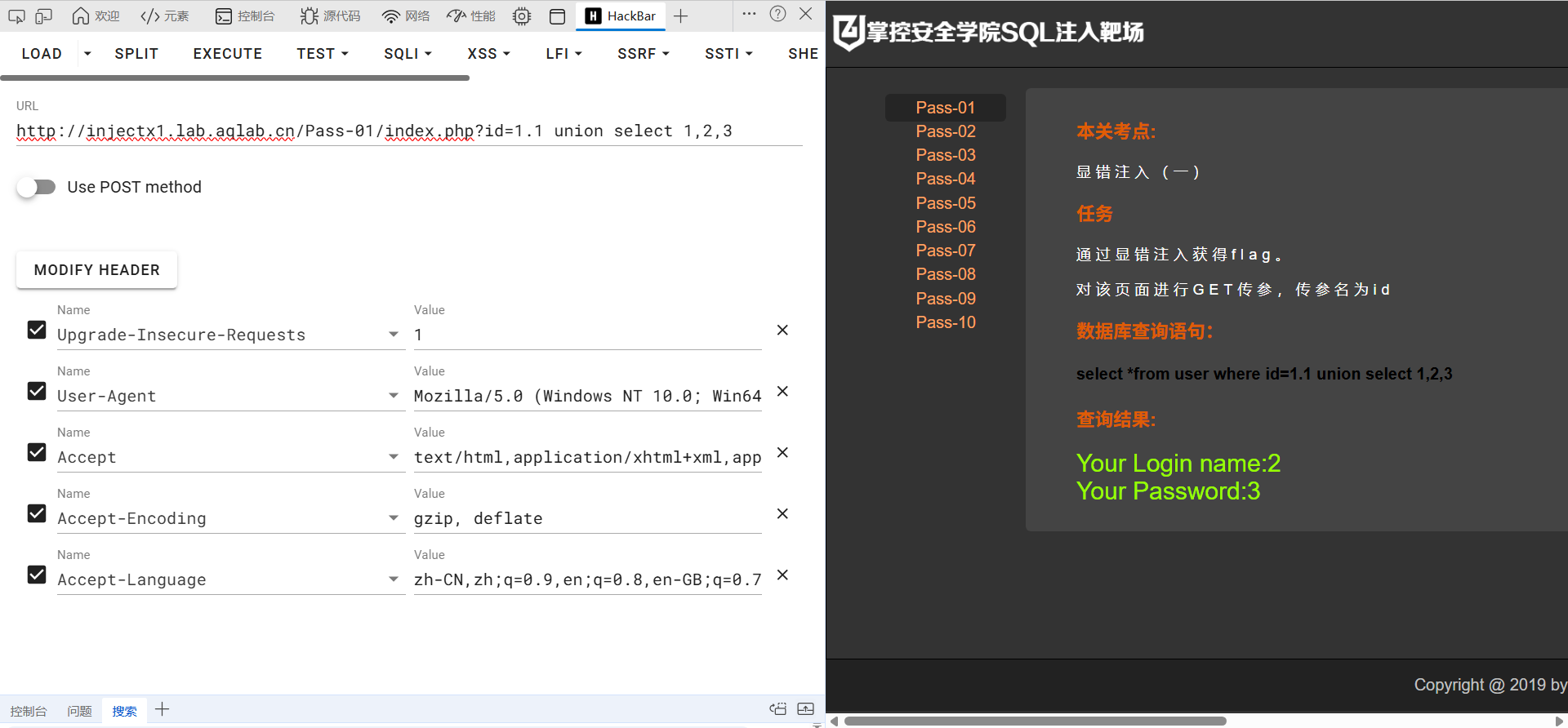The image size is (1568, 728).
Task: Open the Welcome home tab
Action: [96, 16]
